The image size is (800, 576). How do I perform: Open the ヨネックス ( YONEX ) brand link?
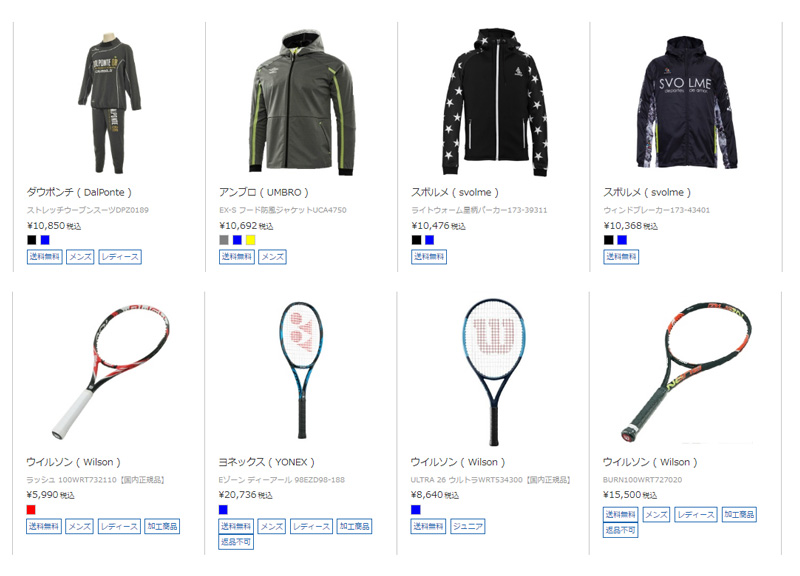tap(266, 462)
